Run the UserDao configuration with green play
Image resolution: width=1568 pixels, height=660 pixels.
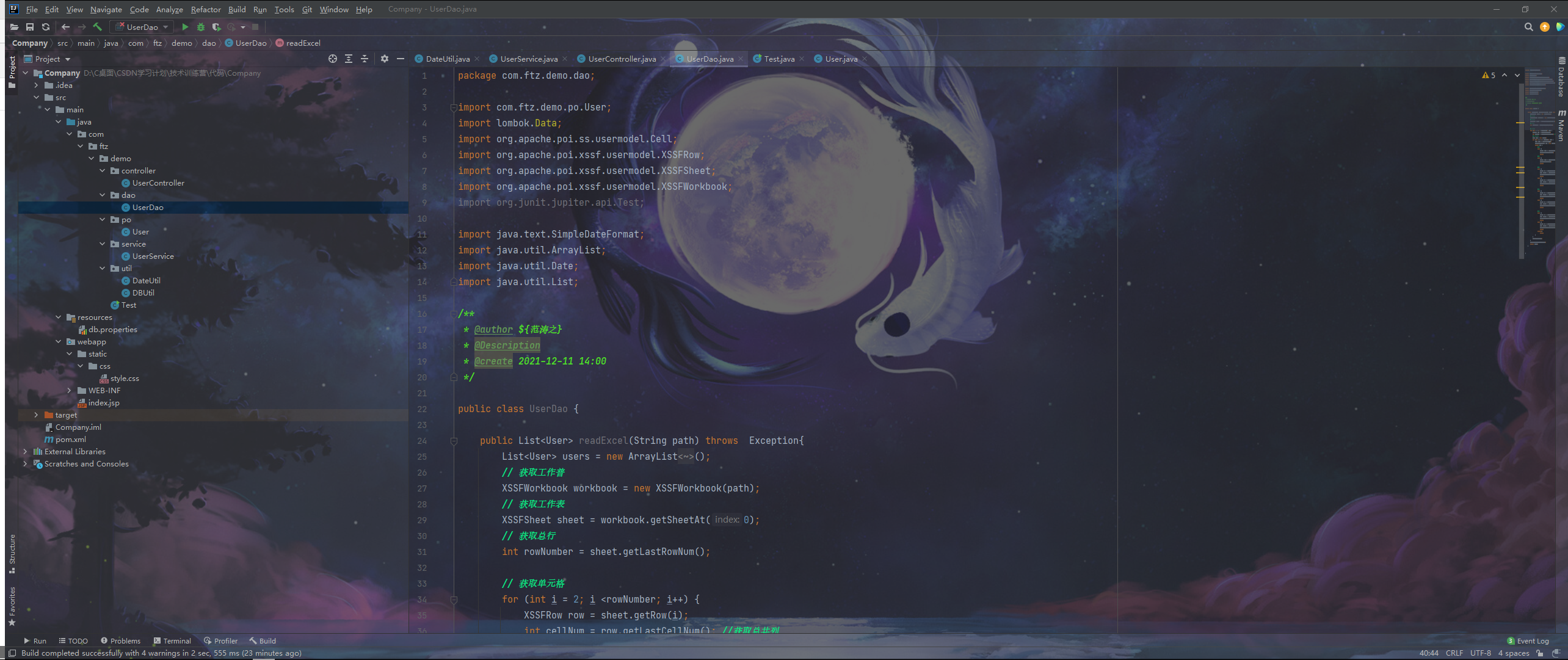pyautogui.click(x=185, y=27)
